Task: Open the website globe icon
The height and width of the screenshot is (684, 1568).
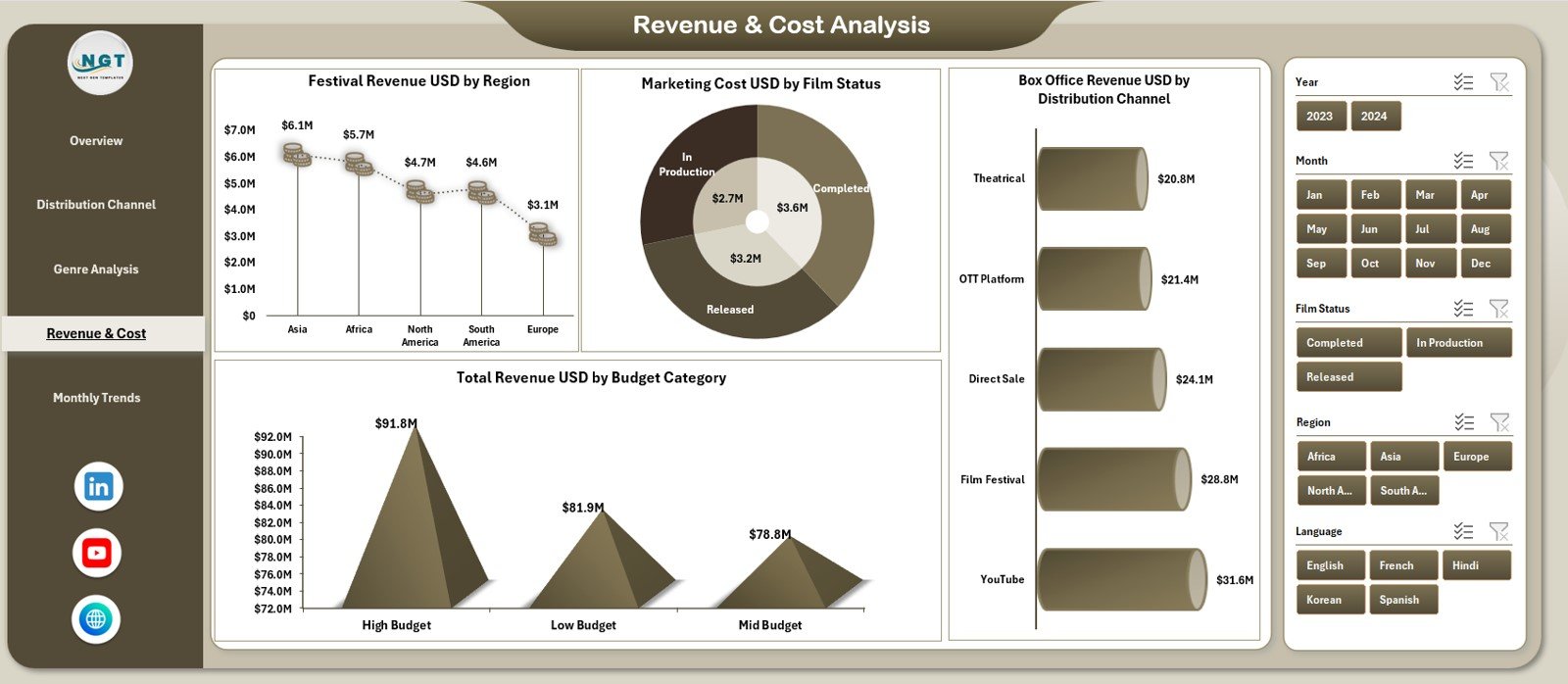Action: 96,619
